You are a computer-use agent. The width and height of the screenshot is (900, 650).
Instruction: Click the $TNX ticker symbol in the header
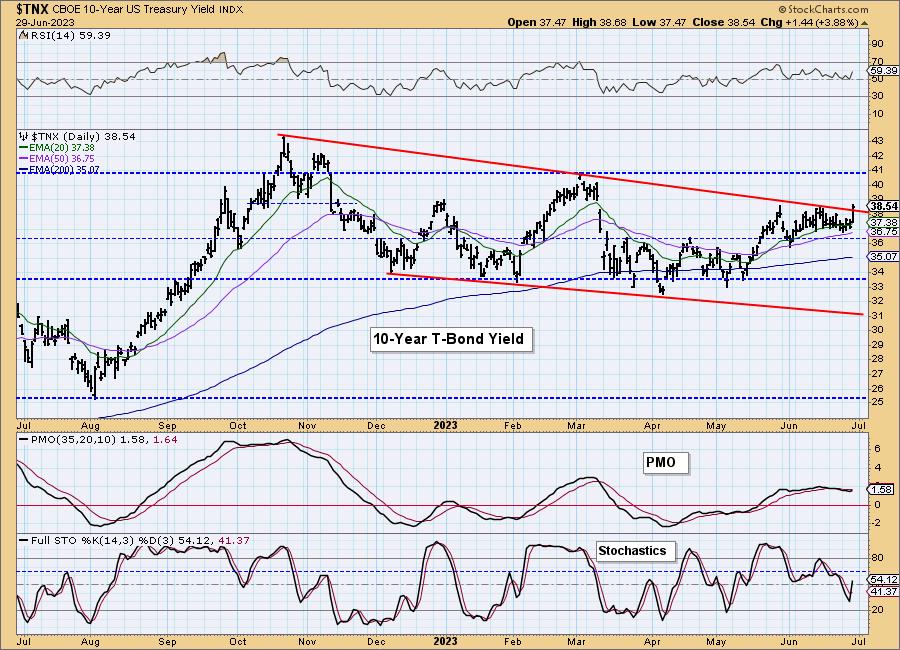coord(33,9)
